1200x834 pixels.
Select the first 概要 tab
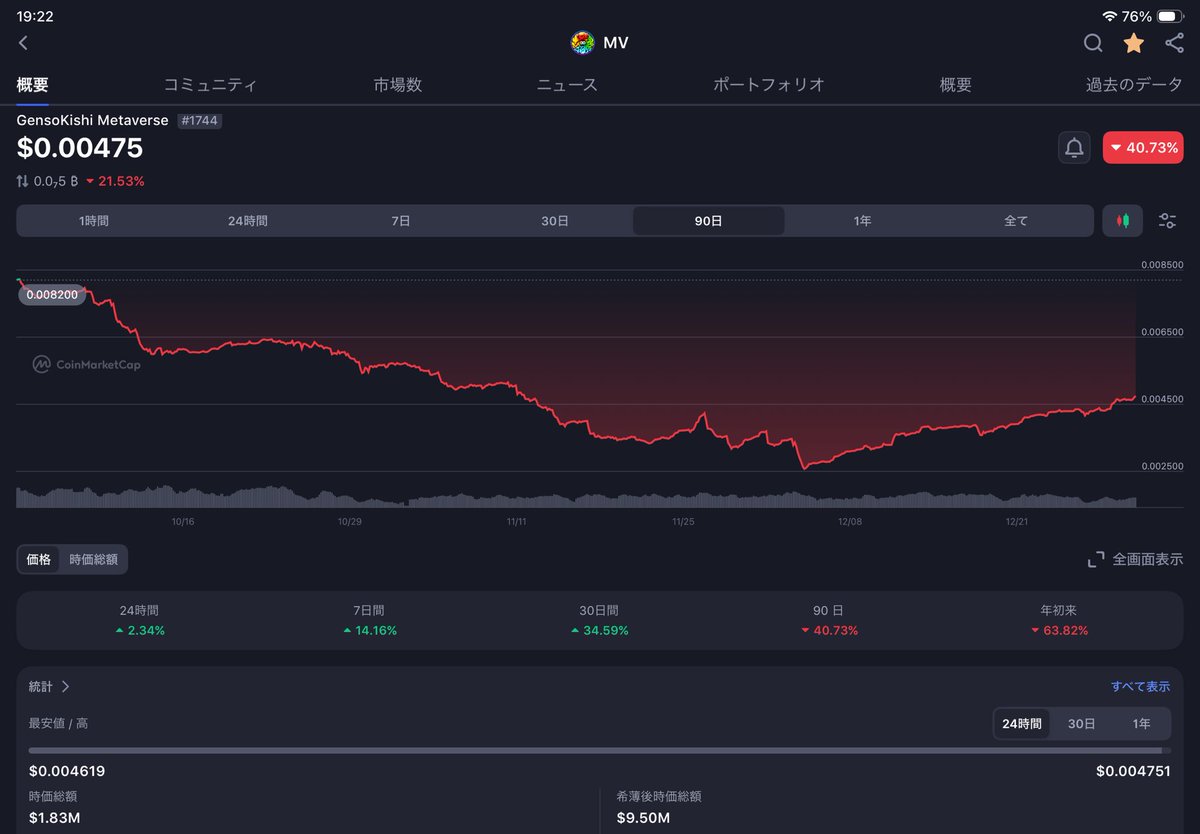click(x=33, y=85)
